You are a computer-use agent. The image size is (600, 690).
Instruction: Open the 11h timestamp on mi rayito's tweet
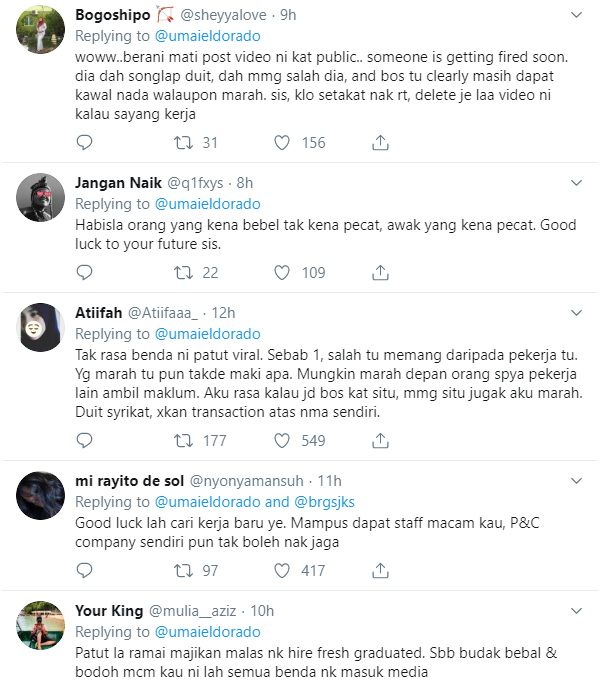pyautogui.click(x=330, y=481)
